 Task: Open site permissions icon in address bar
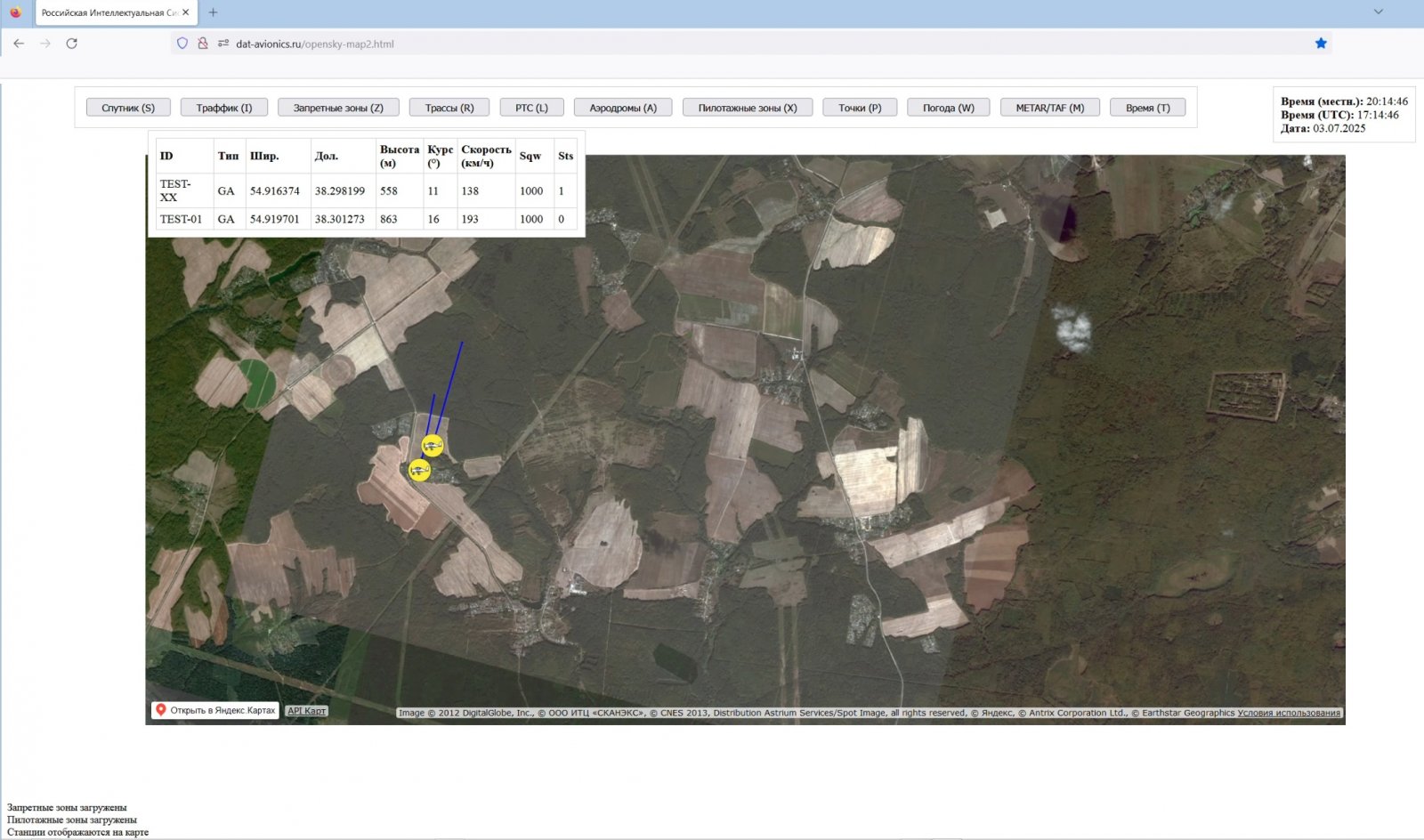click(x=223, y=44)
